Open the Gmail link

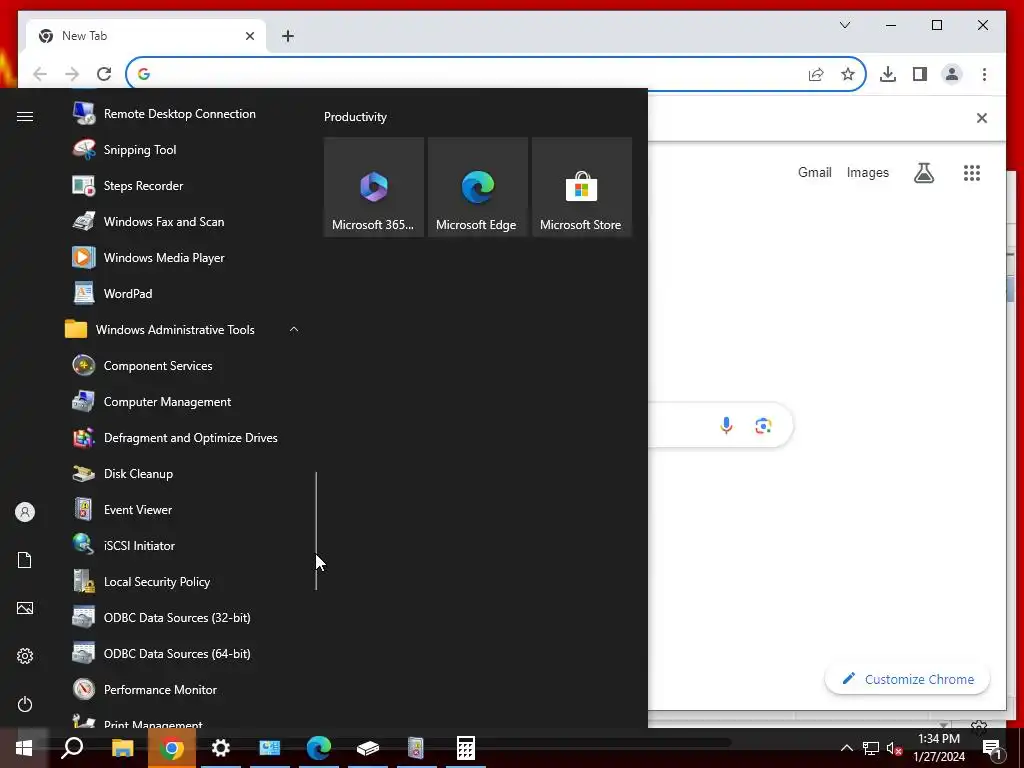814,172
